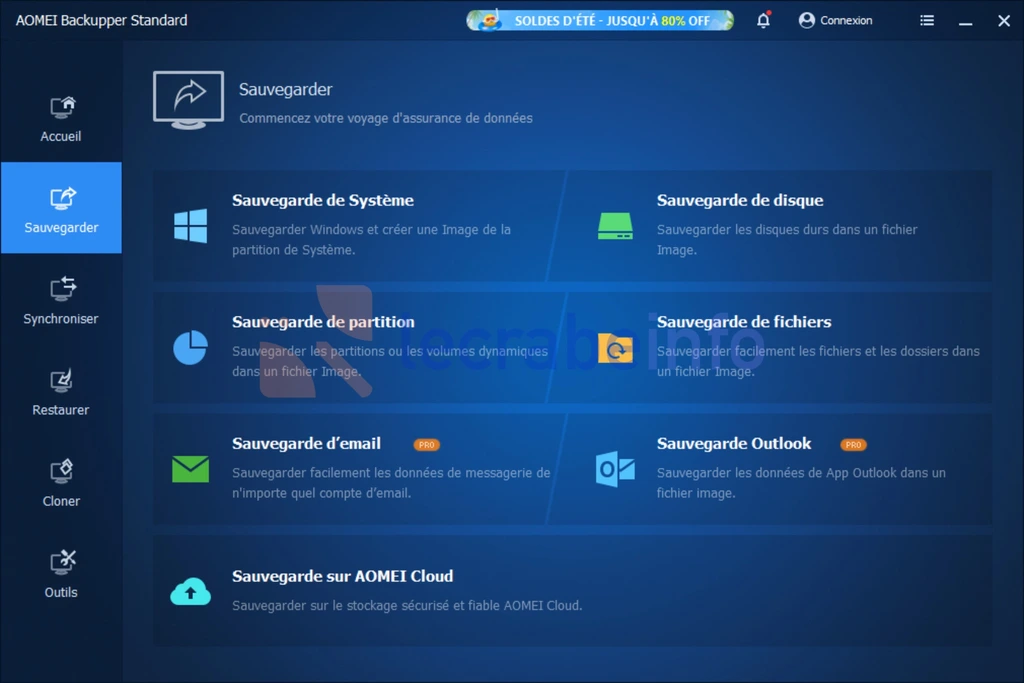Open Sauvegarde d'email option
1024x683 pixels.
[306, 443]
